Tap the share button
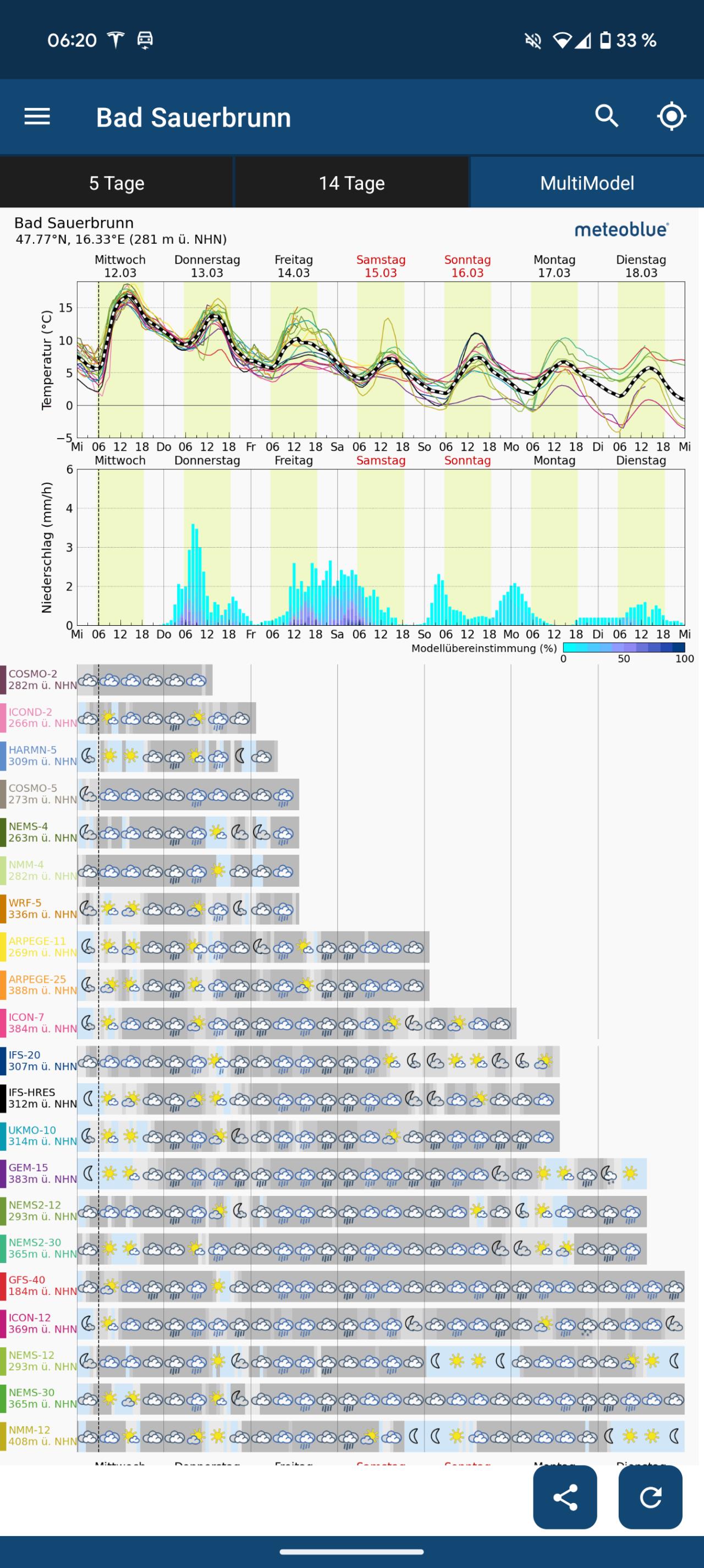This screenshot has height=1568, width=704. pyautogui.click(x=564, y=1497)
